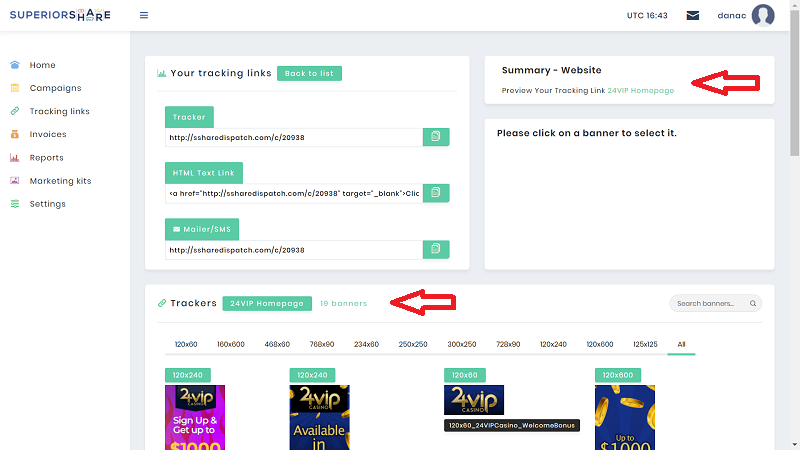Open the mail envelope icon in the header
Screen dimensions: 800x450
click(x=692, y=16)
